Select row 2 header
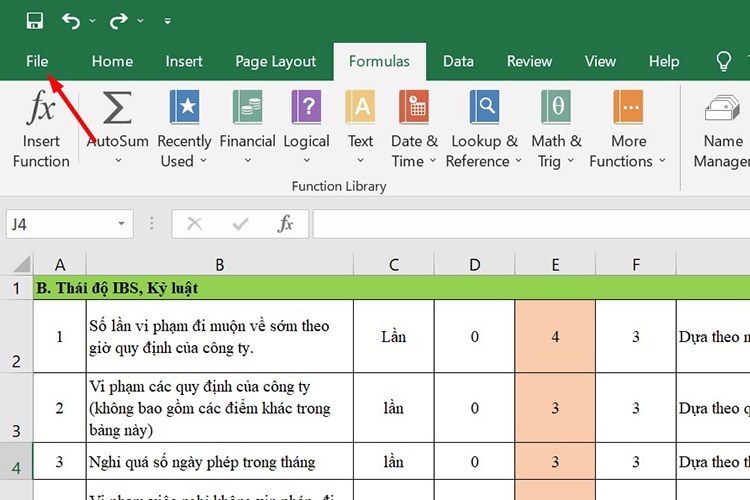This screenshot has width=750, height=500. tap(16, 336)
